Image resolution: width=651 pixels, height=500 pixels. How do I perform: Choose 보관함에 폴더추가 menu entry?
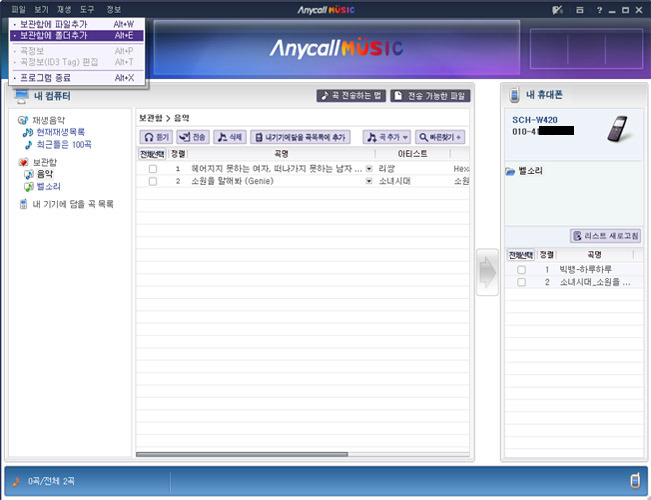click(77, 35)
